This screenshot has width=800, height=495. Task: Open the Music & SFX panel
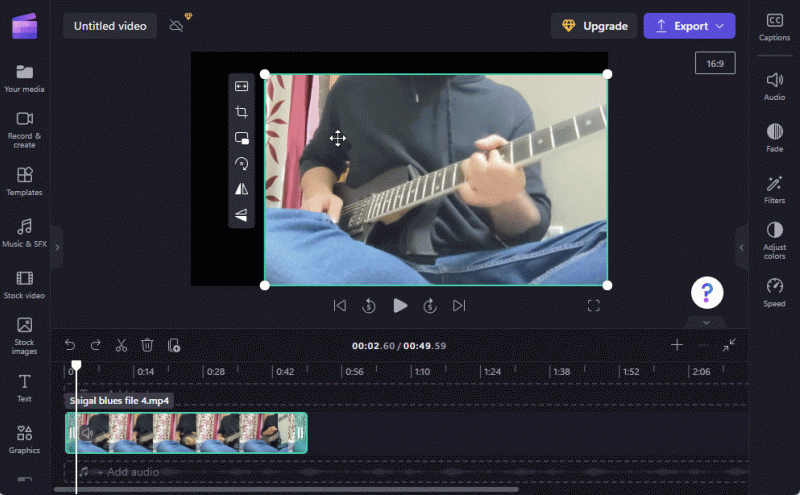[24, 233]
